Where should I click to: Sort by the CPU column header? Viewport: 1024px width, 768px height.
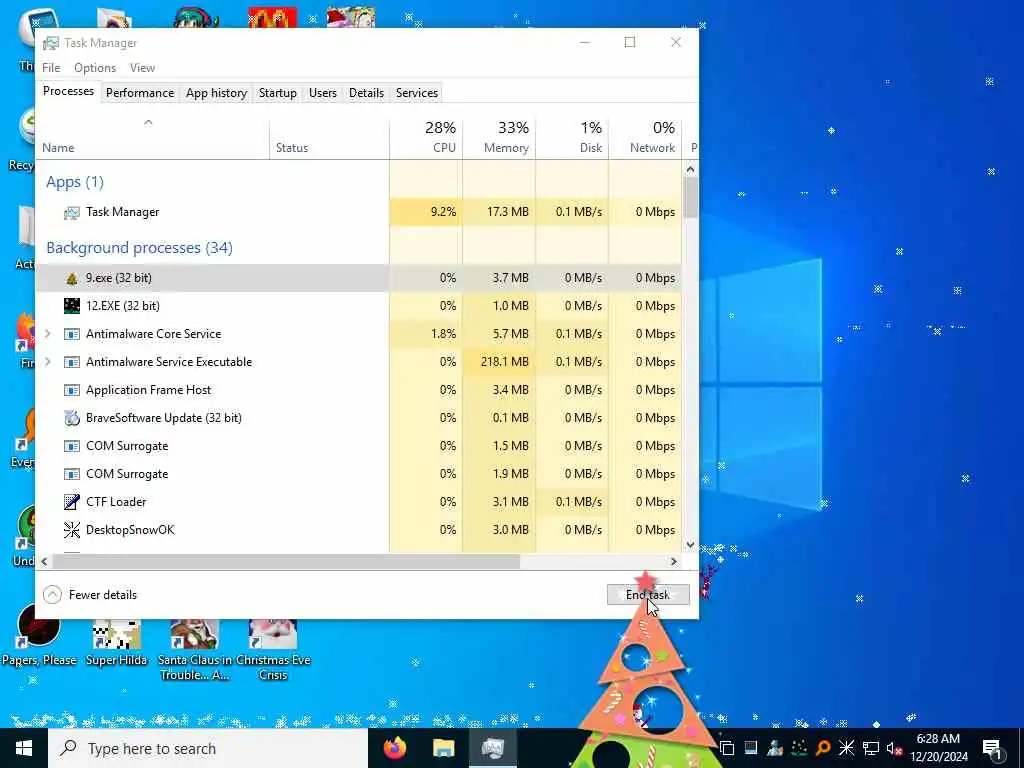(426, 139)
